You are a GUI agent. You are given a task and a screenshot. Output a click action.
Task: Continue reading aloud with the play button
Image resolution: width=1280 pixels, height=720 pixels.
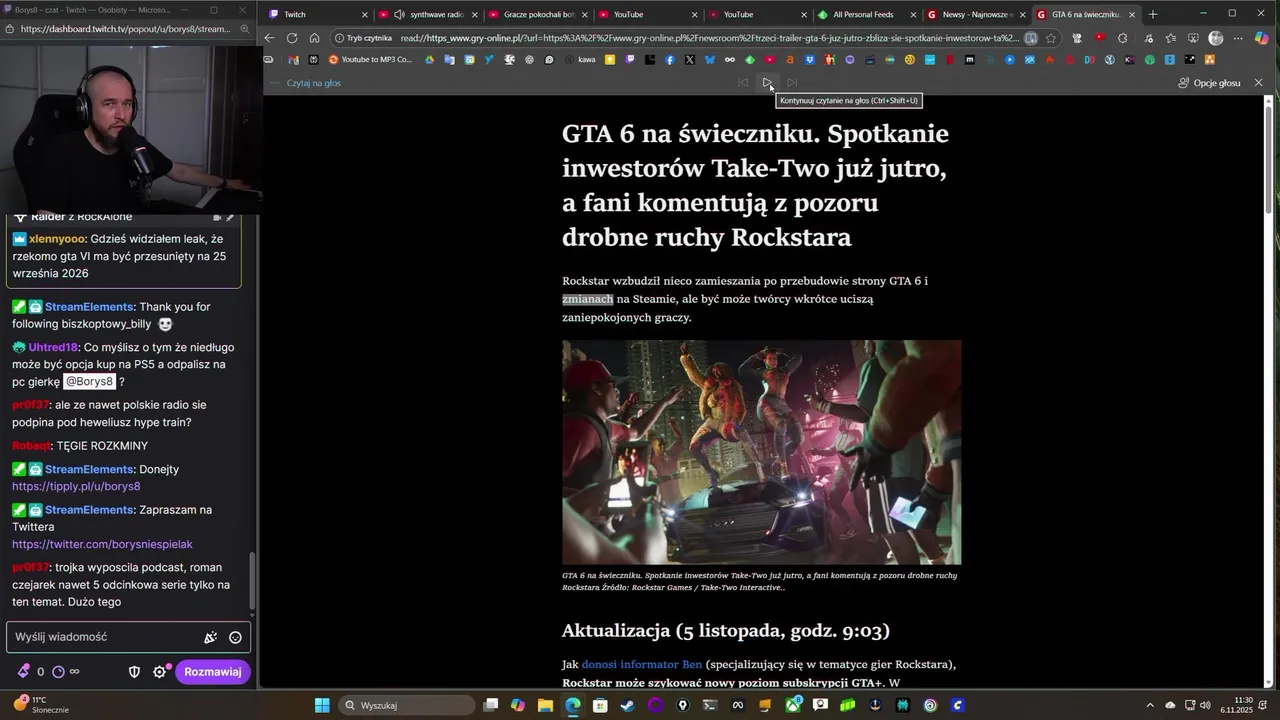(767, 83)
